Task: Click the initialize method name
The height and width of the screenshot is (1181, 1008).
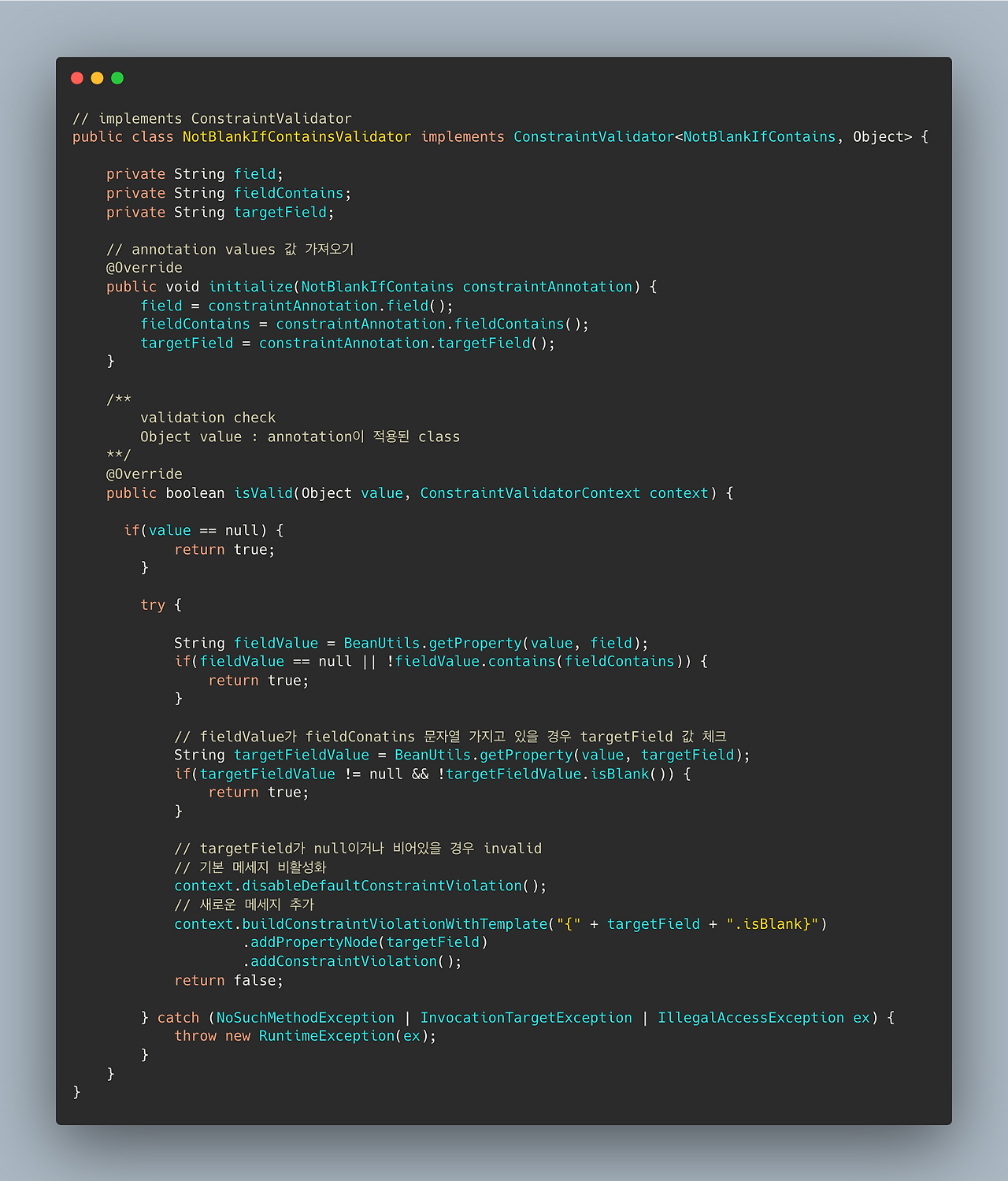Action: (x=250, y=287)
